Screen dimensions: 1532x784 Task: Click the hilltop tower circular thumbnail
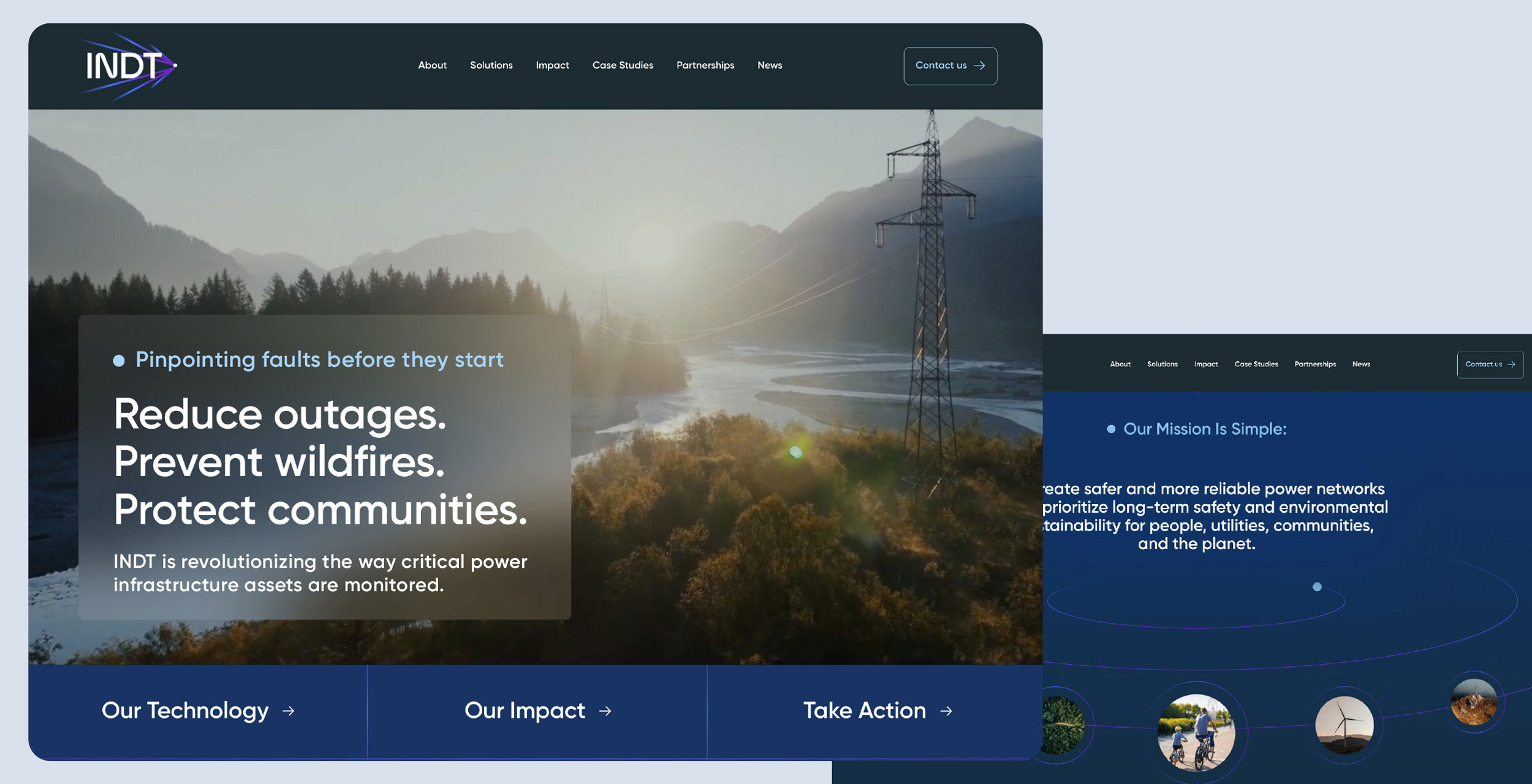(x=1474, y=703)
